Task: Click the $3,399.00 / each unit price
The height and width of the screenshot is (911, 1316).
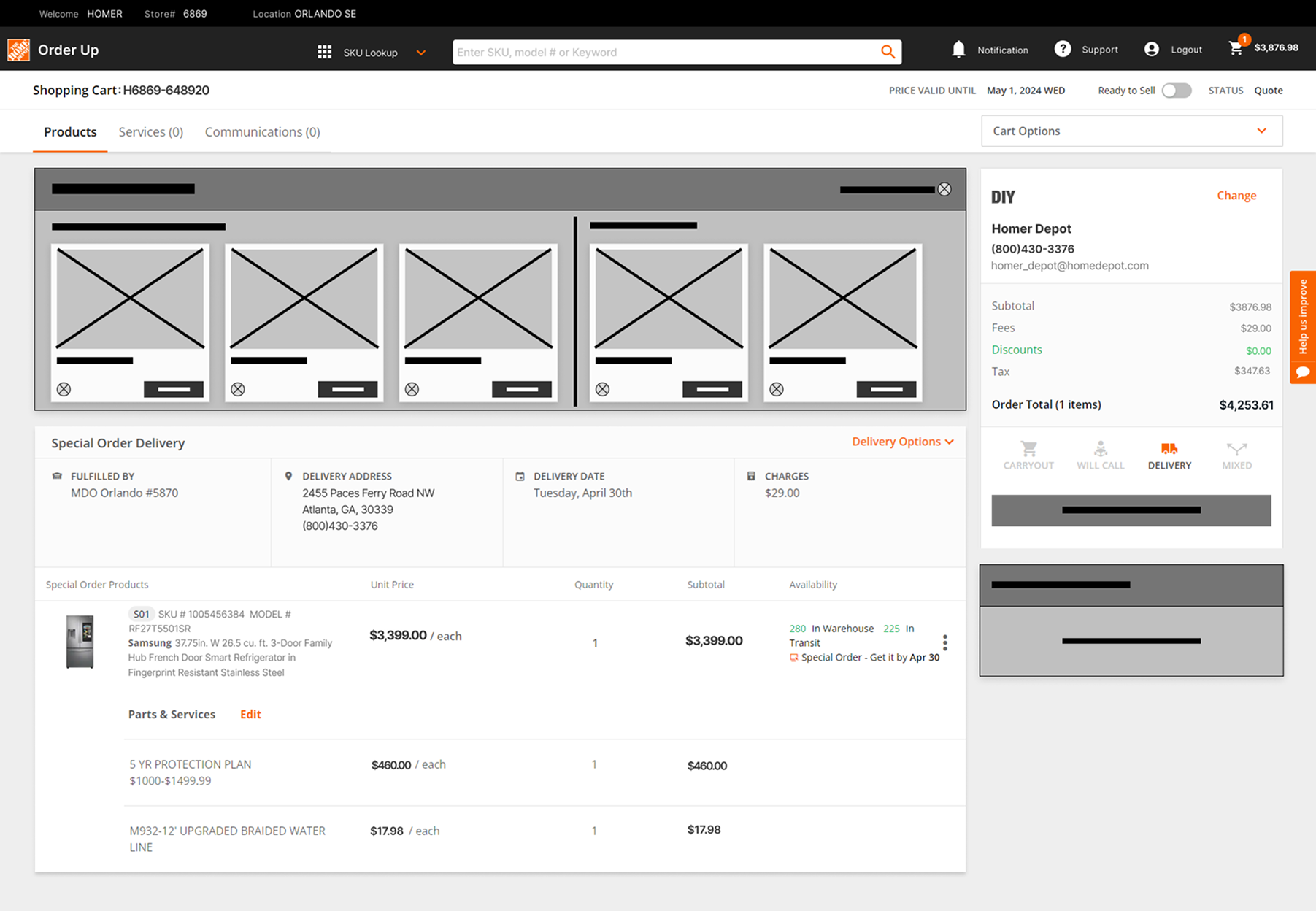Action: 415,635
